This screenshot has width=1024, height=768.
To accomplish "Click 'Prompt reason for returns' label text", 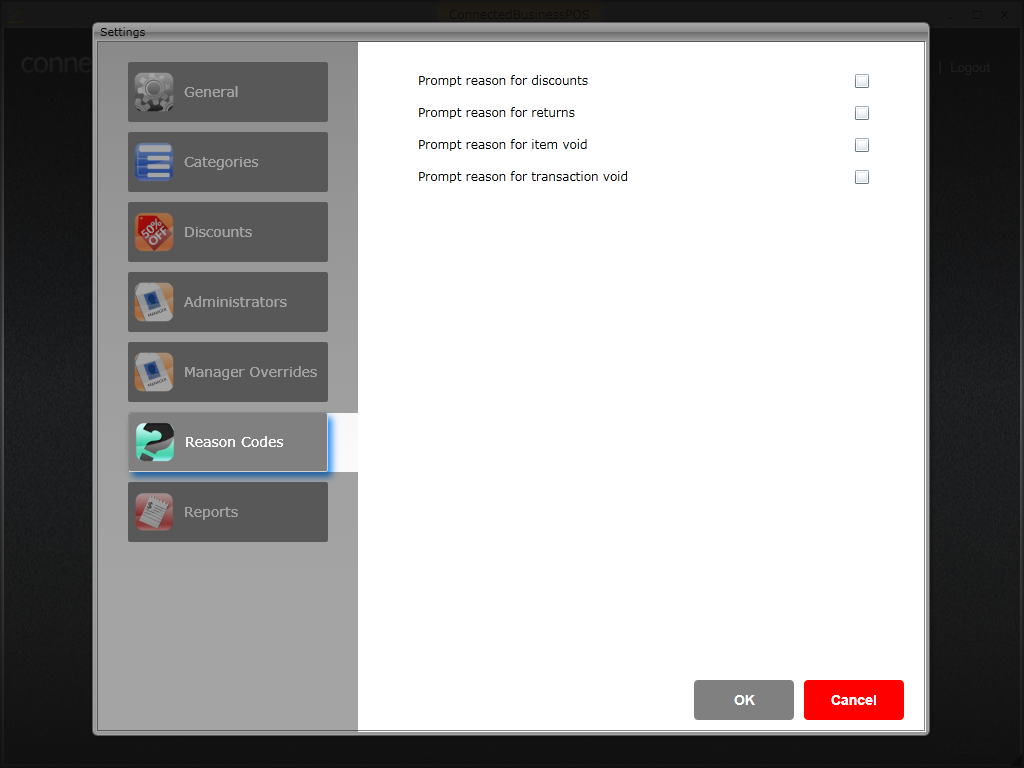I will (496, 112).
